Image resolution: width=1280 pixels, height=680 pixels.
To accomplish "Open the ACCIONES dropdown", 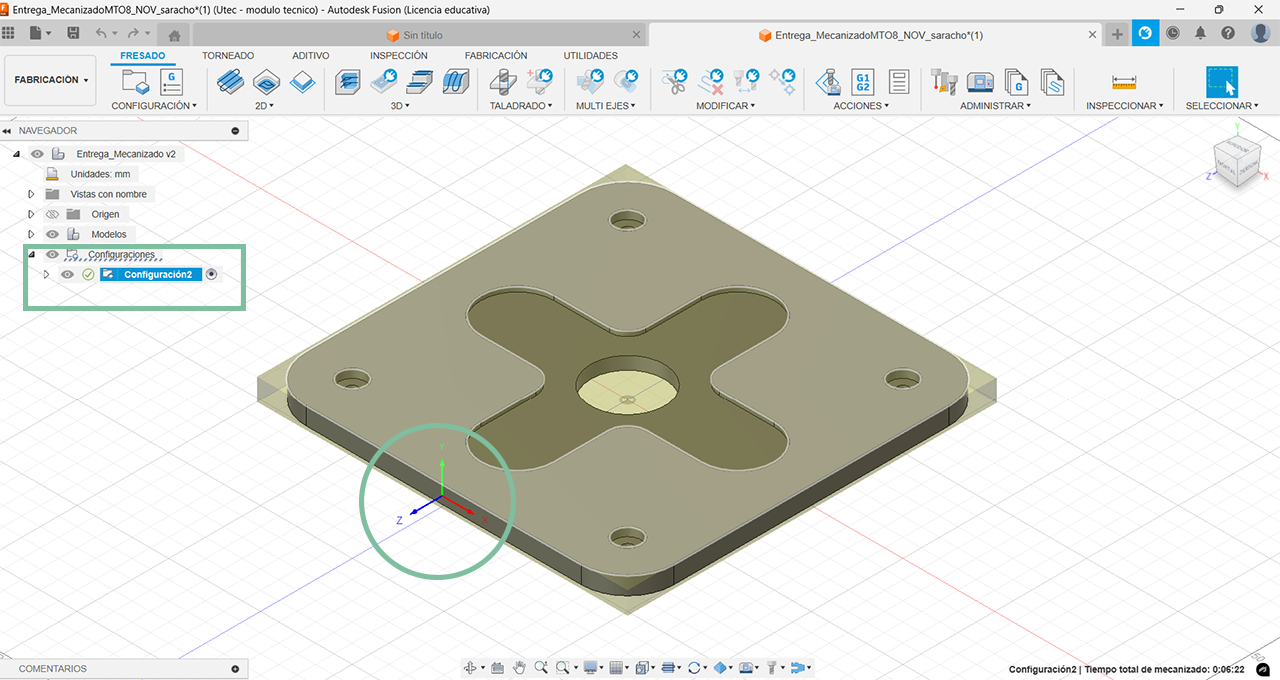I will (x=861, y=105).
